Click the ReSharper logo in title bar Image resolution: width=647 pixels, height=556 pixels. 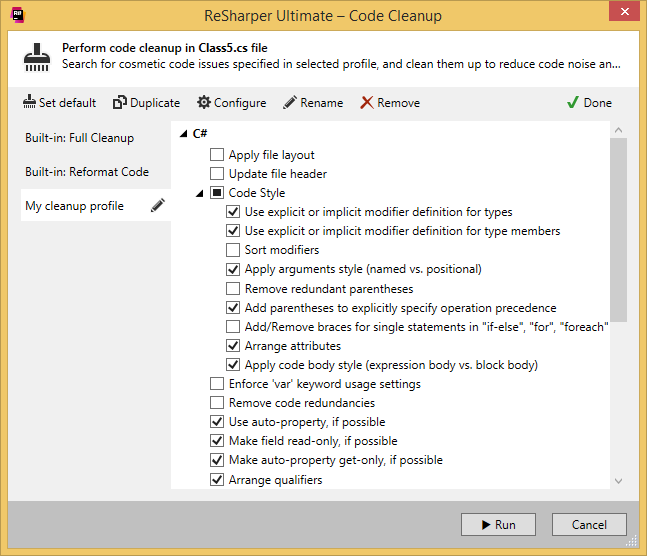[x=18, y=15]
